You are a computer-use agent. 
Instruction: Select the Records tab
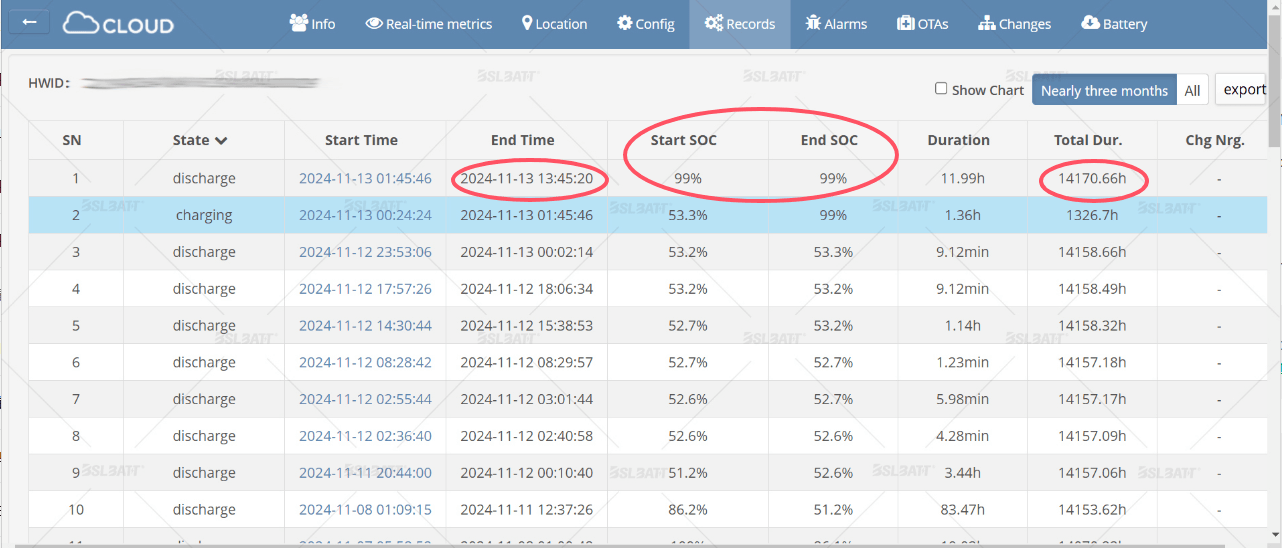point(740,24)
